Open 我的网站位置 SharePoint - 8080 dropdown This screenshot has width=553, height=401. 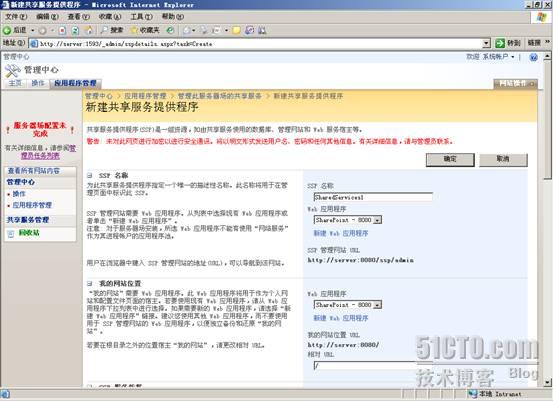click(x=348, y=305)
